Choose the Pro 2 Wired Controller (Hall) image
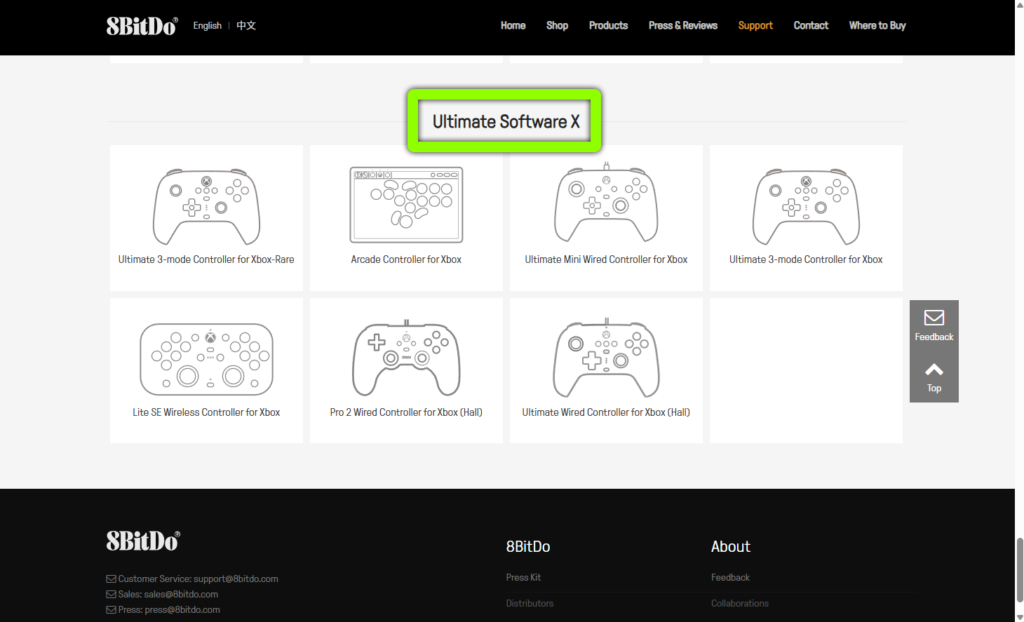Screen dimensions: 1024x622 tap(406, 357)
